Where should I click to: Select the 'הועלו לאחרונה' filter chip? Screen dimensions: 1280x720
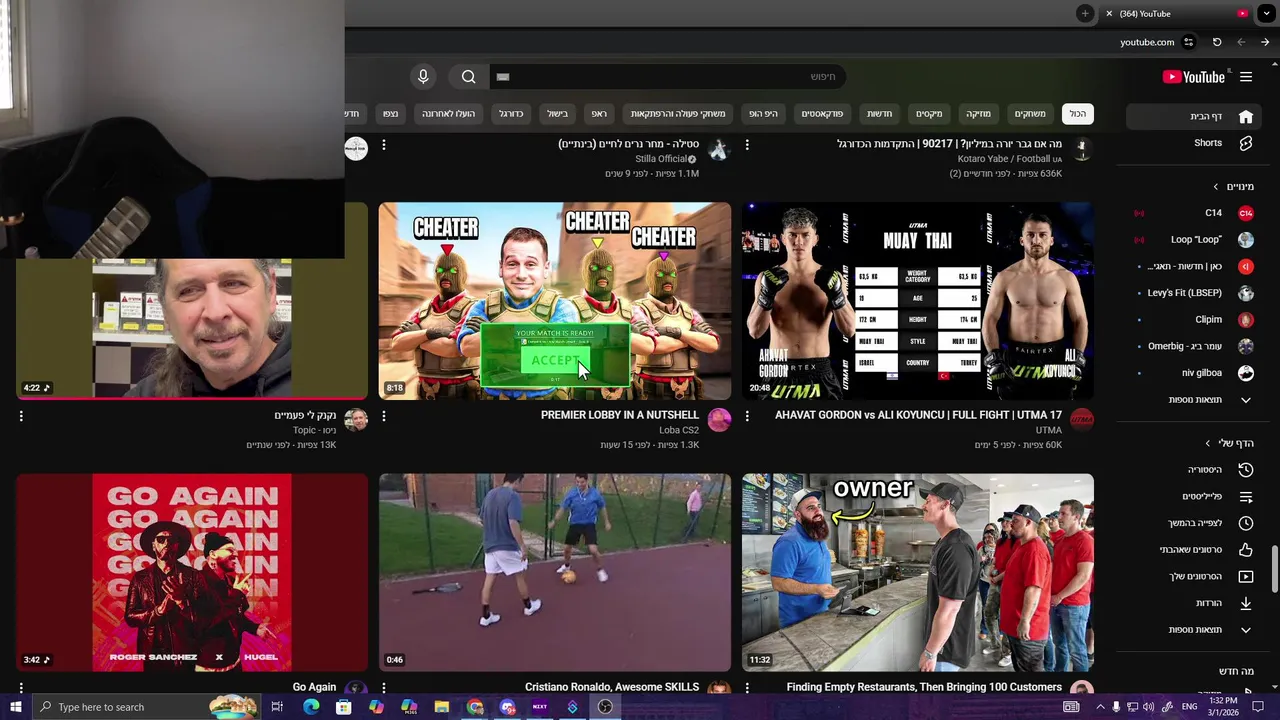[448, 114]
